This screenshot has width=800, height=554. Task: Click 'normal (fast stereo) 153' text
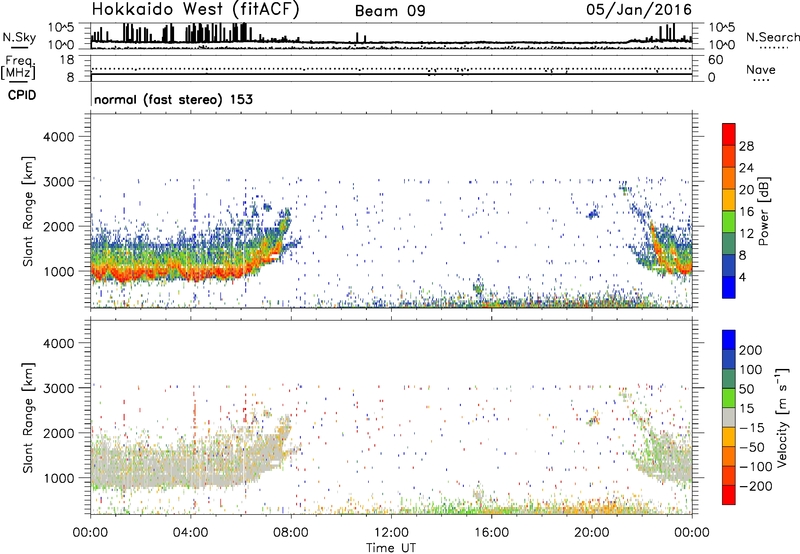click(x=173, y=99)
